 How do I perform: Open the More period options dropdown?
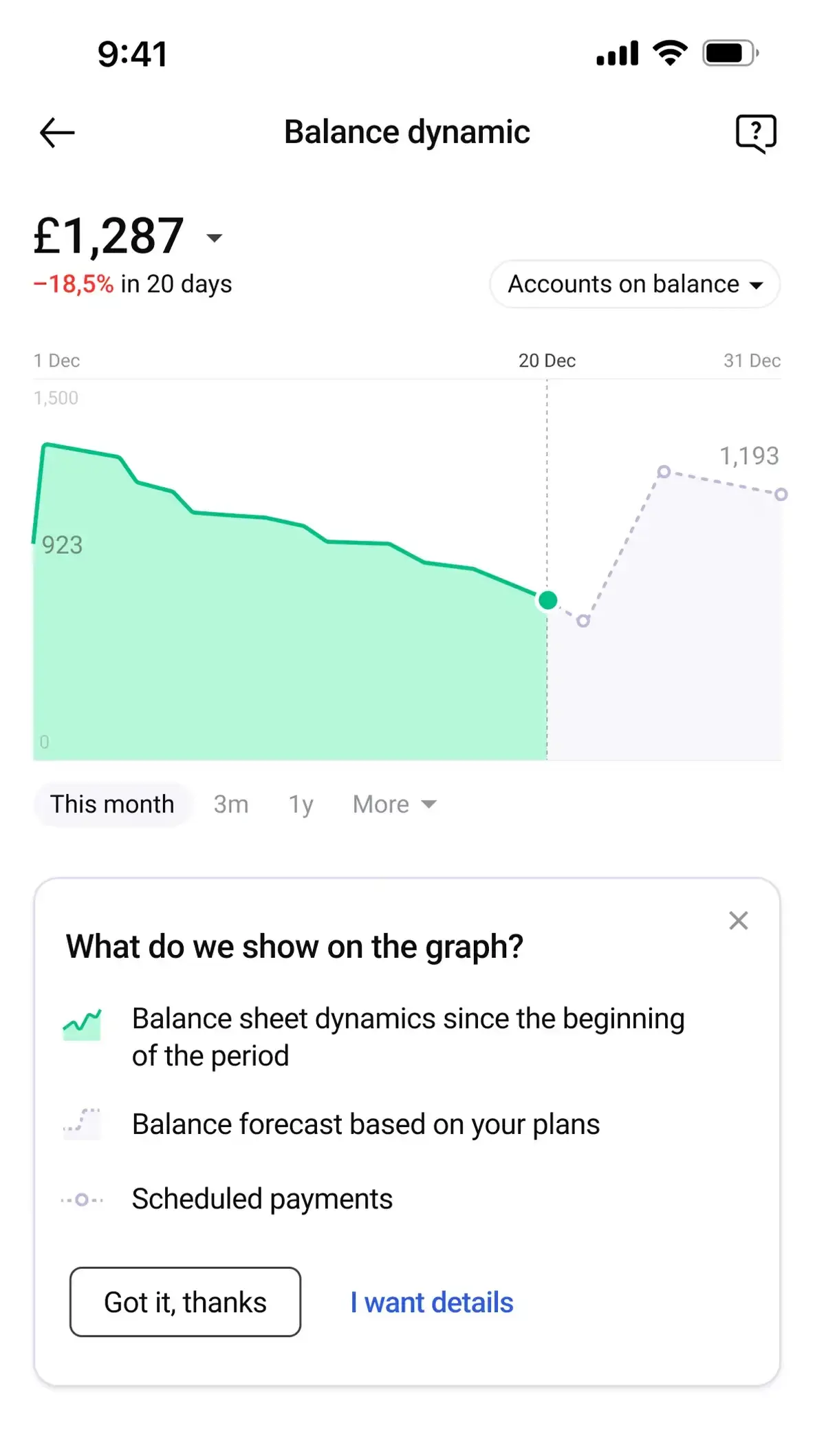(x=393, y=804)
